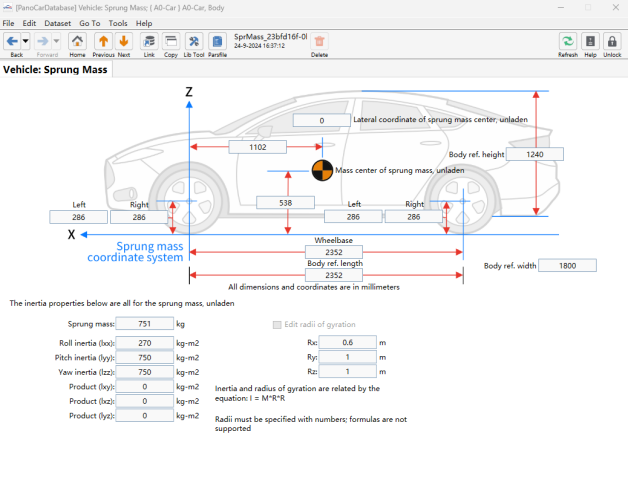Open the Tools menu
This screenshot has height=486, width=628.
[x=118, y=23]
